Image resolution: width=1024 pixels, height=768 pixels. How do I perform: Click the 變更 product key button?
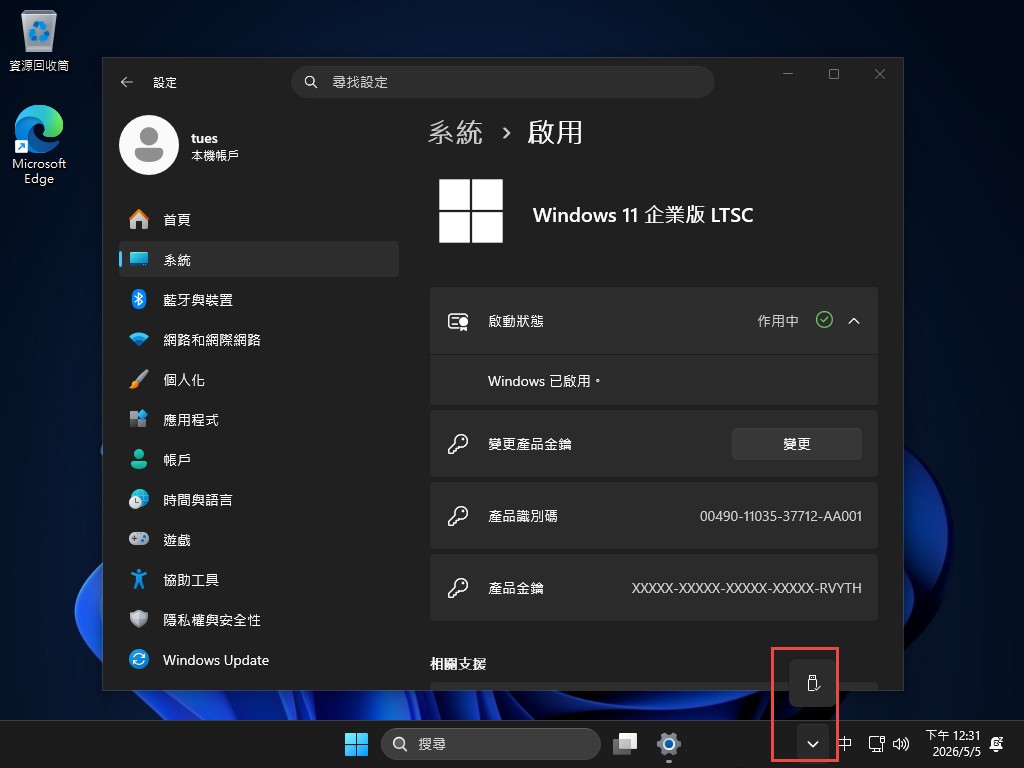point(797,444)
